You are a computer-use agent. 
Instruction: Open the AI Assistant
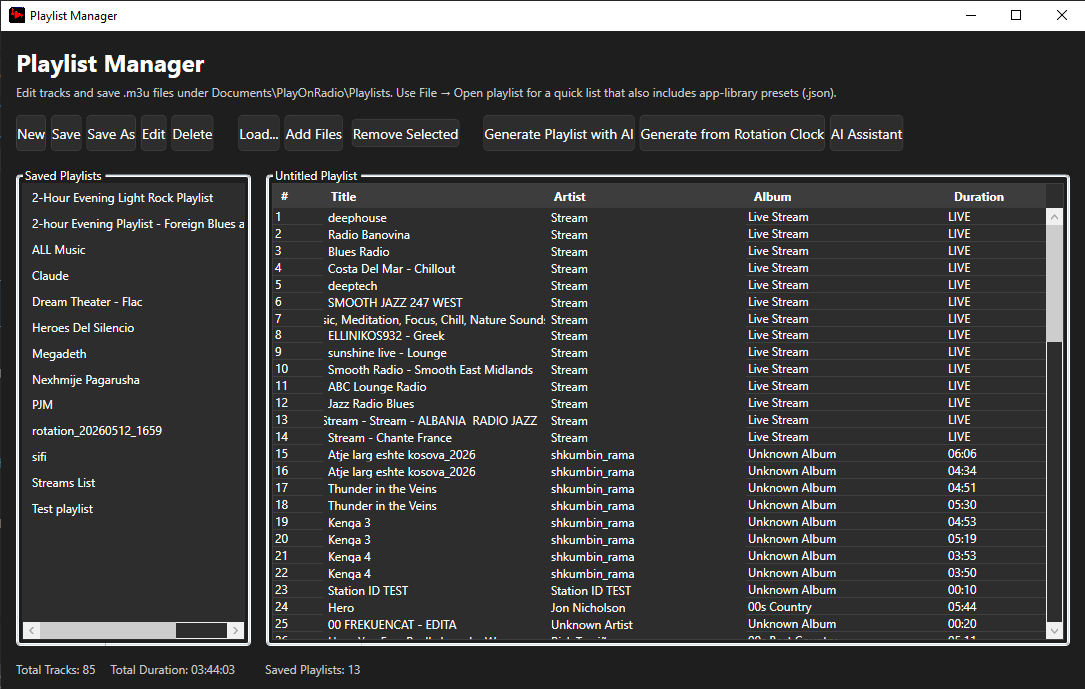coord(866,134)
